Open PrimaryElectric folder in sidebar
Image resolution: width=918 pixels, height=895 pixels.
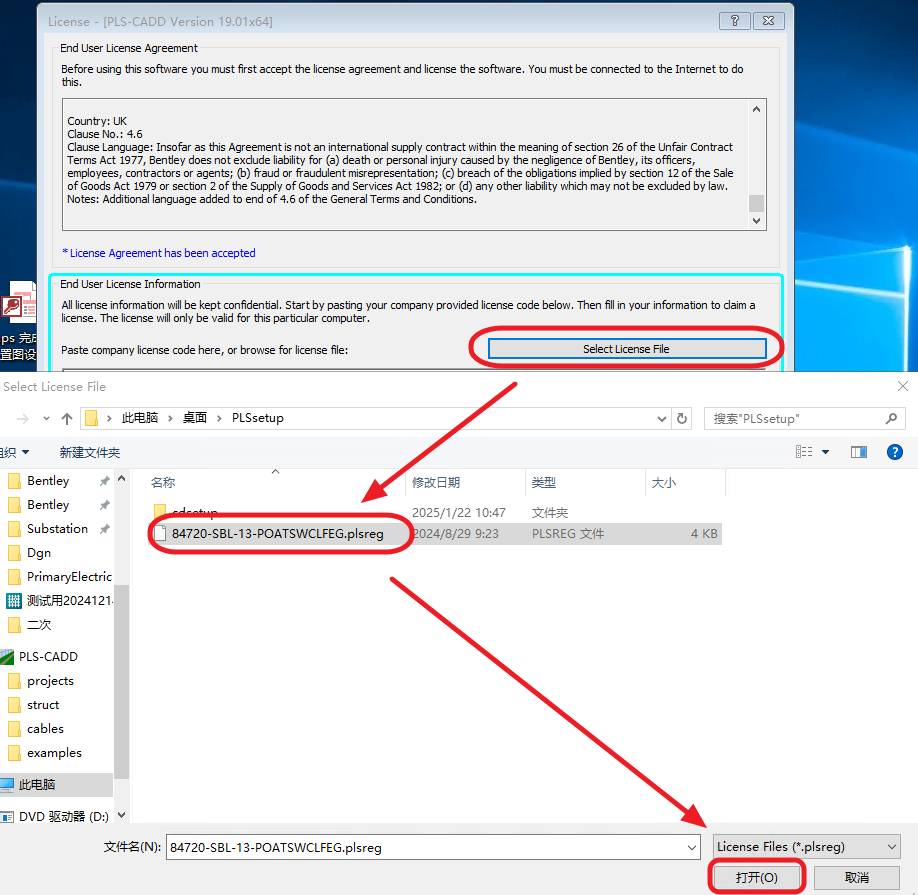point(69,577)
